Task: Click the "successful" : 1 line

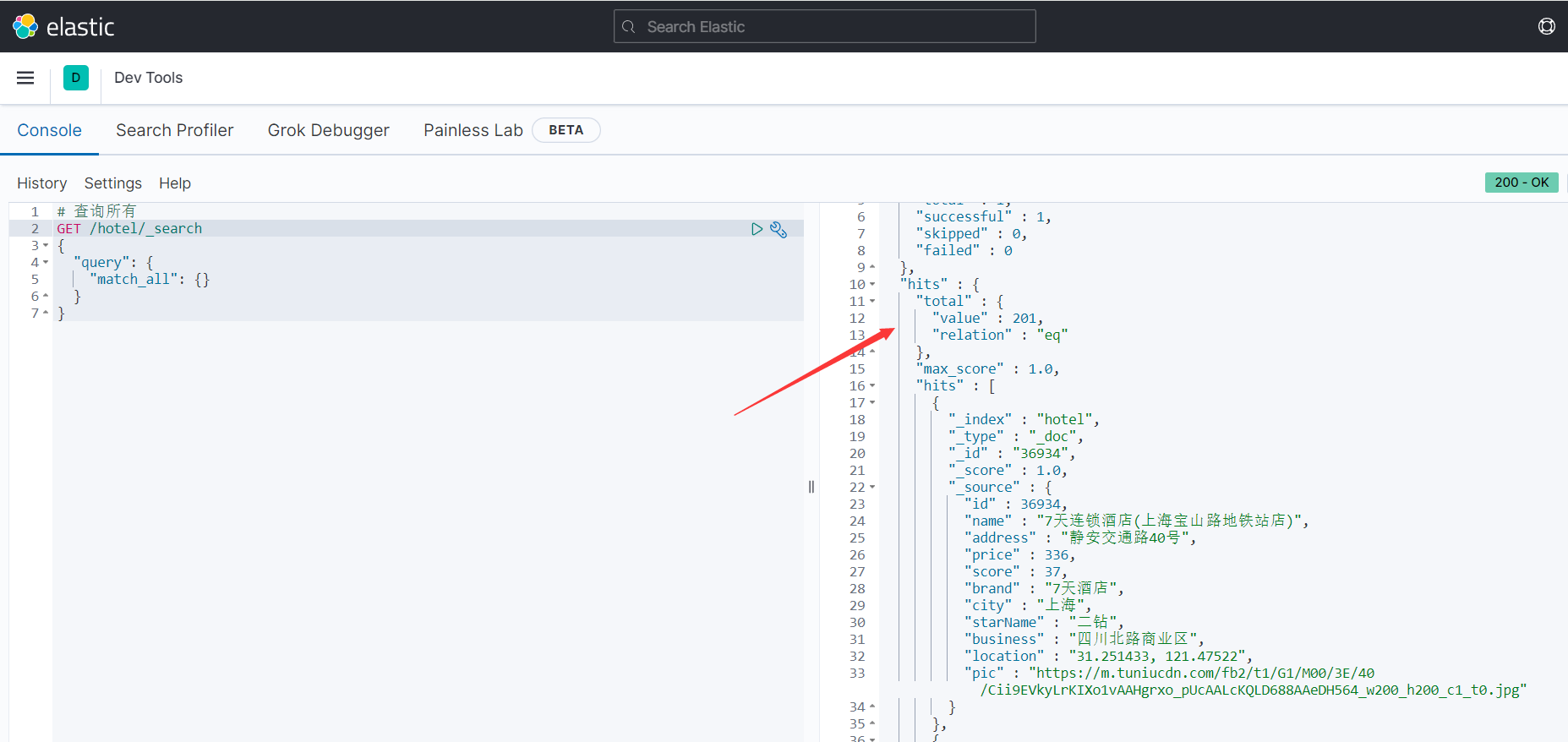Action: [984, 217]
